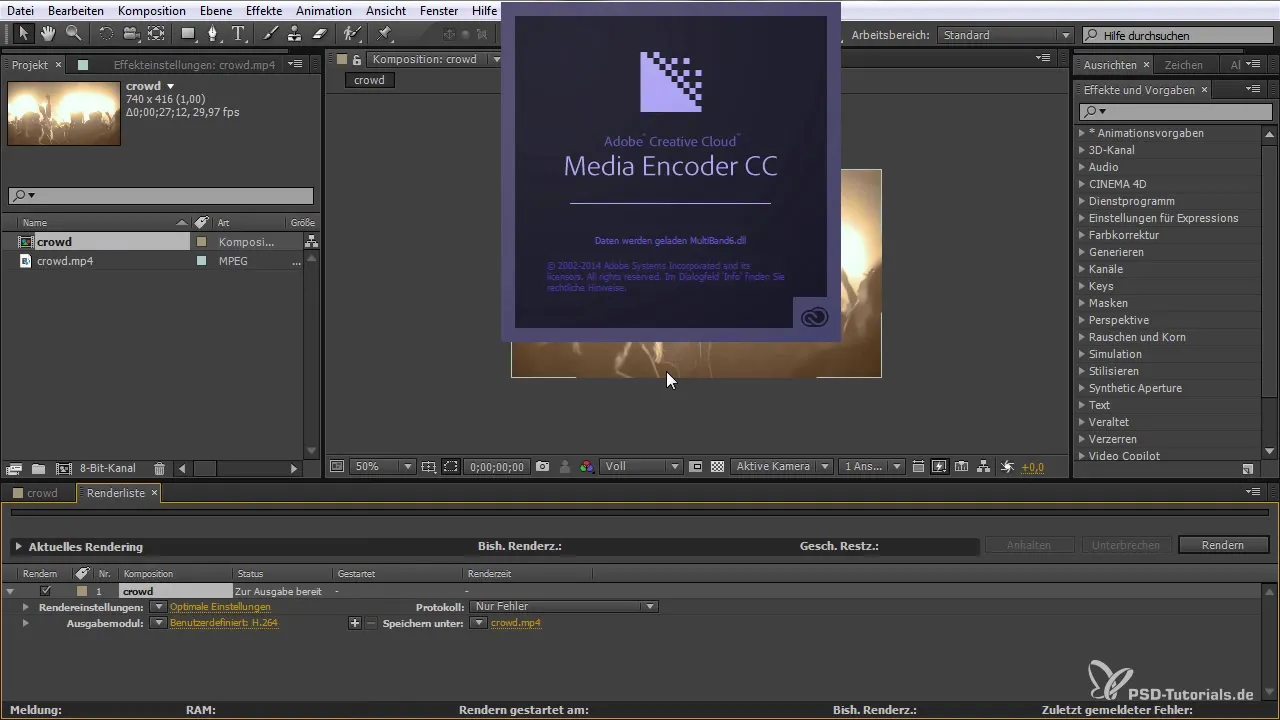
Task: Open the Effekte menu
Action: coord(264,11)
